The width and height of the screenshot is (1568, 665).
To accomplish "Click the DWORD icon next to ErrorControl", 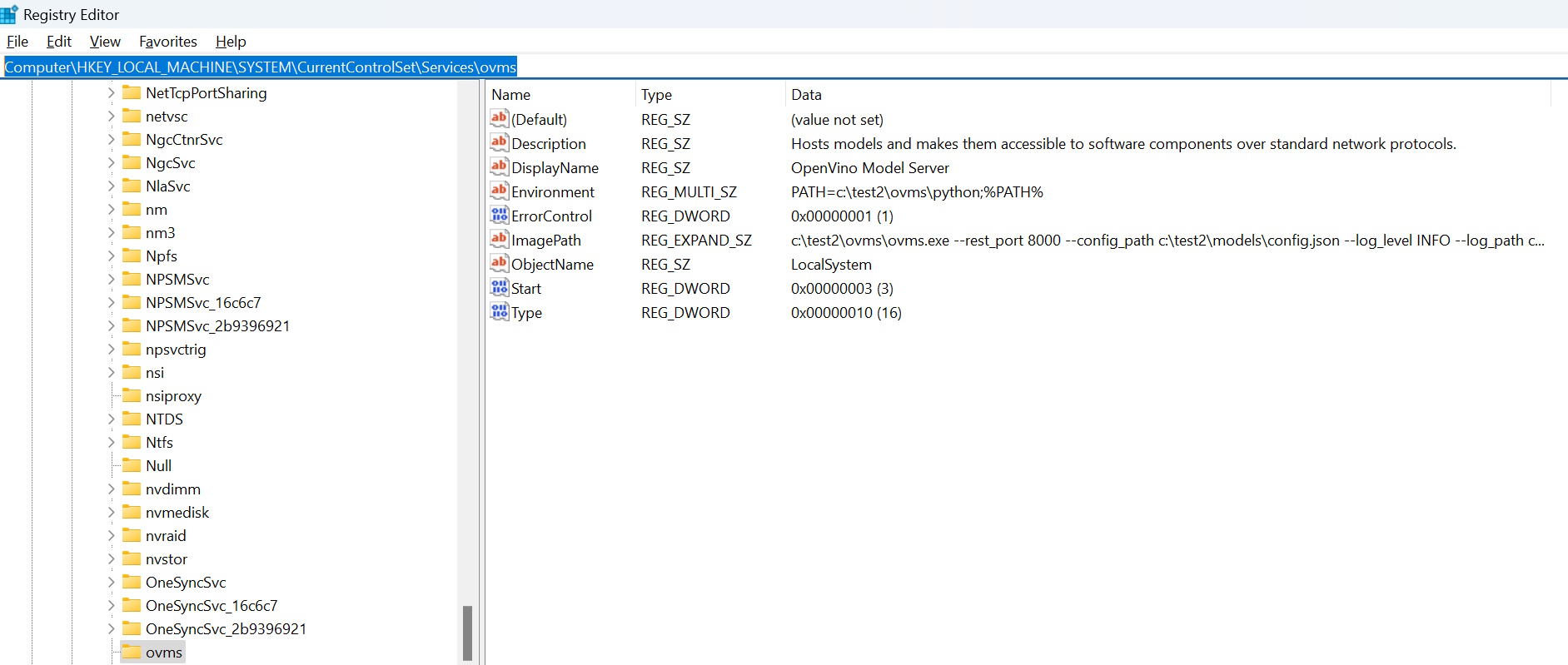I will click(499, 216).
